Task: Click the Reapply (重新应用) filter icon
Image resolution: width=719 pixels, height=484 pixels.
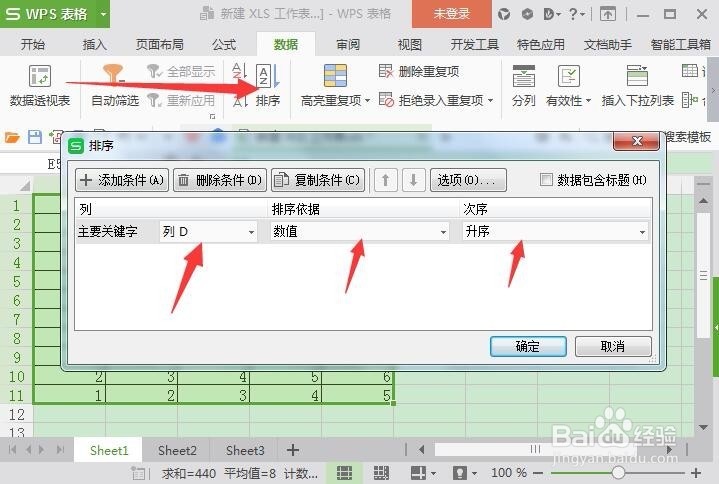Action: pyautogui.click(x=154, y=100)
